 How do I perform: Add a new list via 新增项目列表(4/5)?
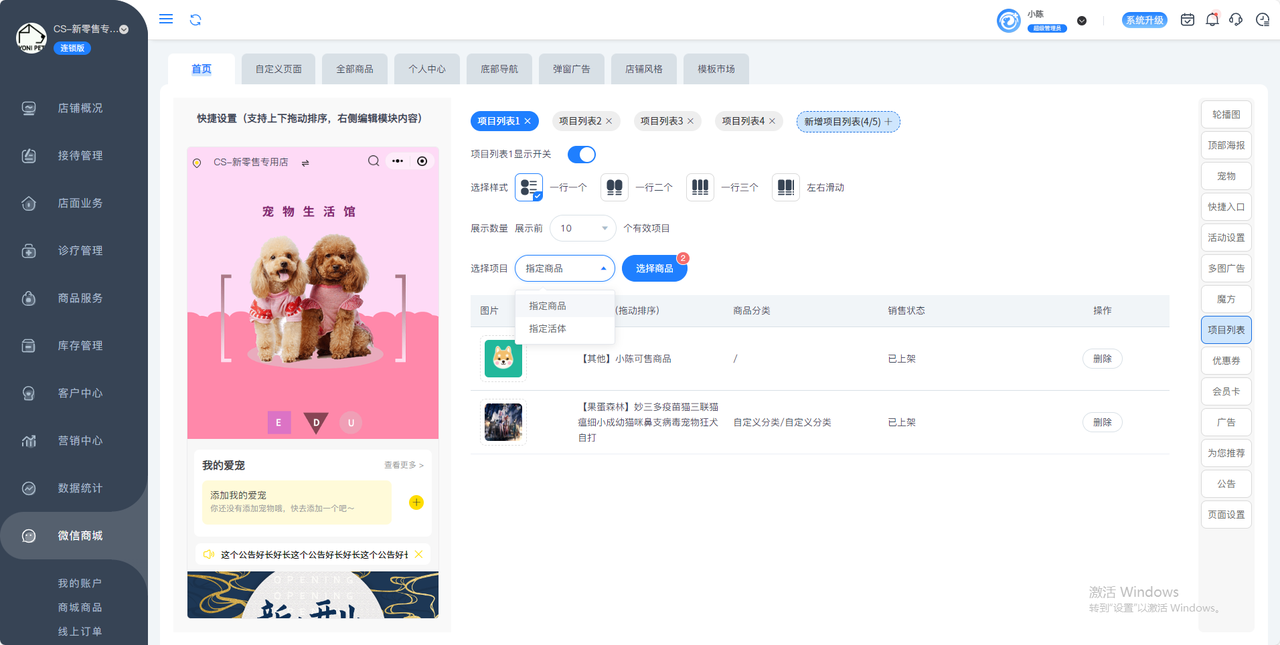tap(848, 121)
